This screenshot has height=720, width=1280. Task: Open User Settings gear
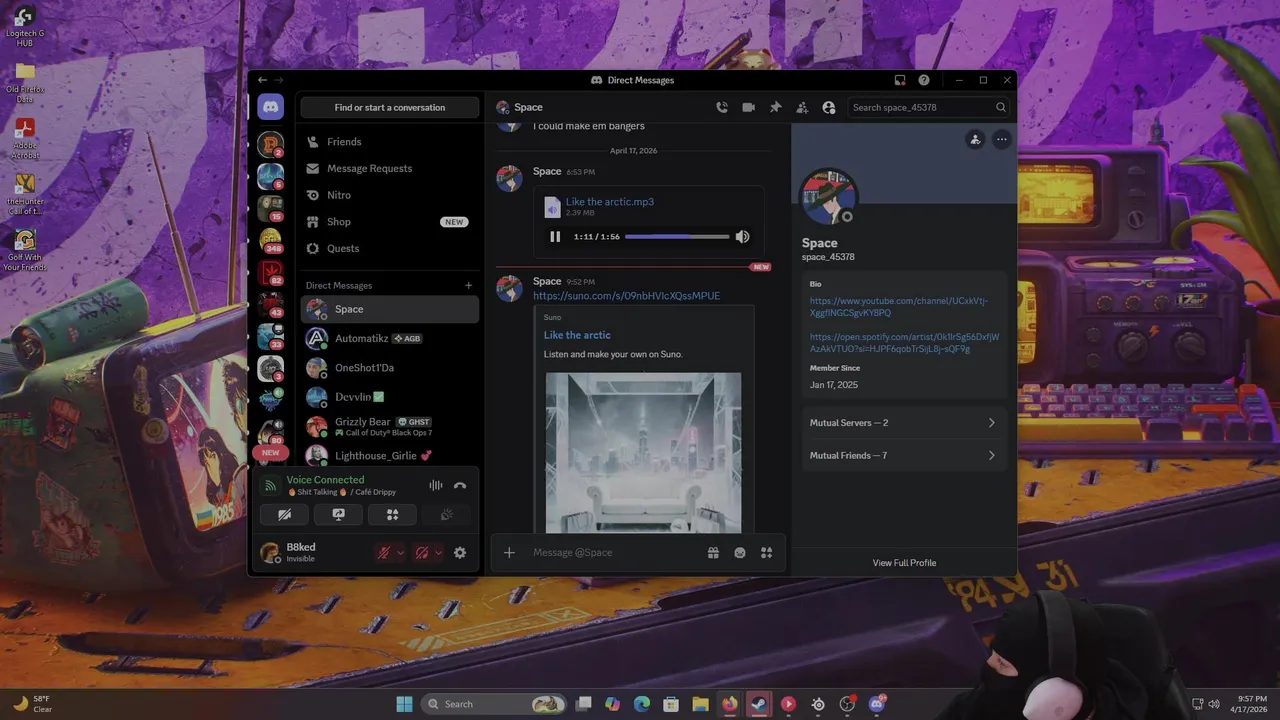[x=460, y=552]
